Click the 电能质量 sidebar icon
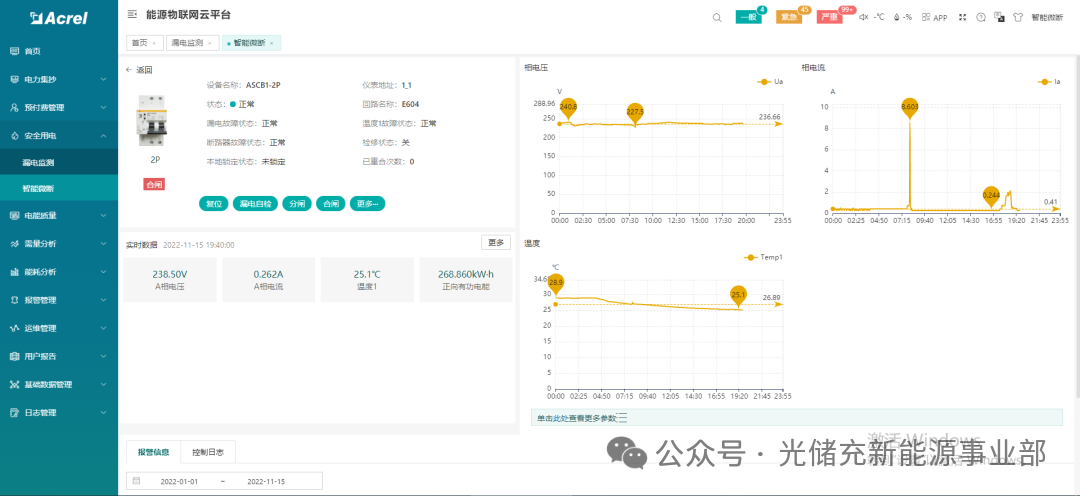The width and height of the screenshot is (1080, 496). click(x=14, y=216)
